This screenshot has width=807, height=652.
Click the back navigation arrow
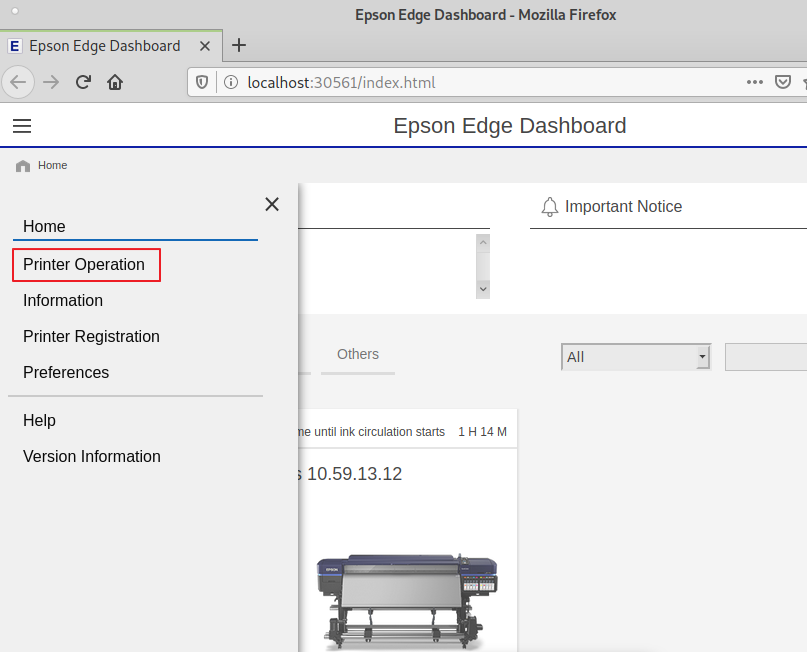coord(18,82)
